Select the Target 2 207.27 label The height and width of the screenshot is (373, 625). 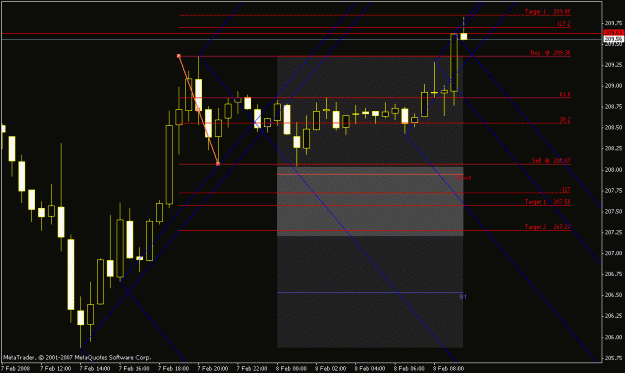pos(548,227)
